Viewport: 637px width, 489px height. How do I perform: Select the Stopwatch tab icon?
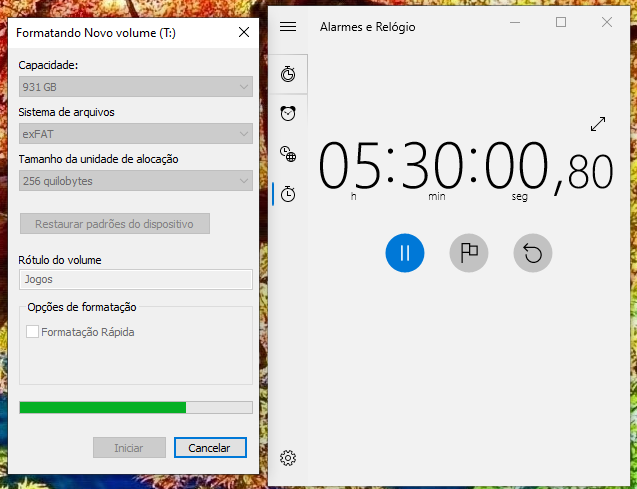[288, 194]
